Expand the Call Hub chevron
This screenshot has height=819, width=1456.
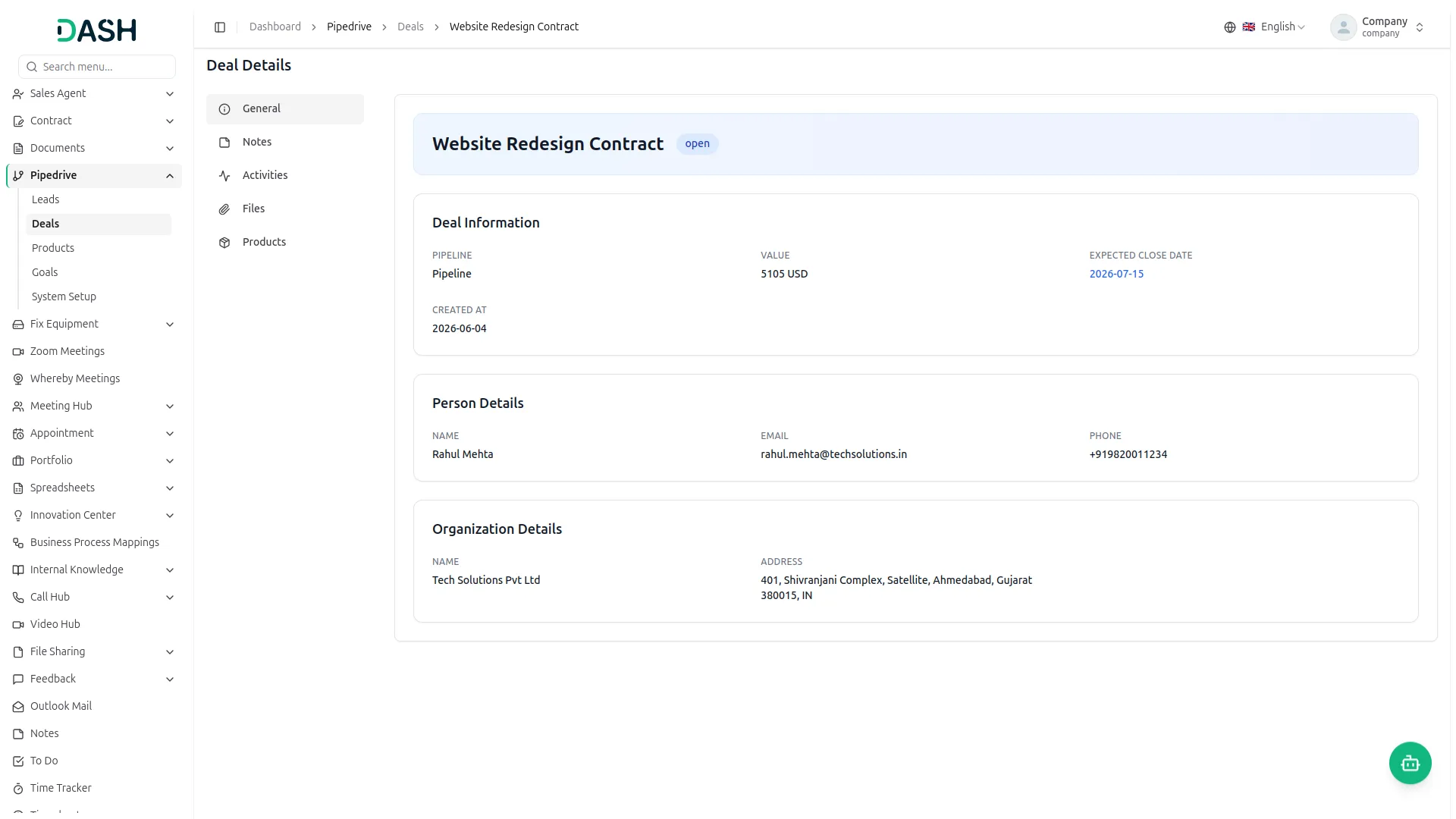(x=170, y=598)
